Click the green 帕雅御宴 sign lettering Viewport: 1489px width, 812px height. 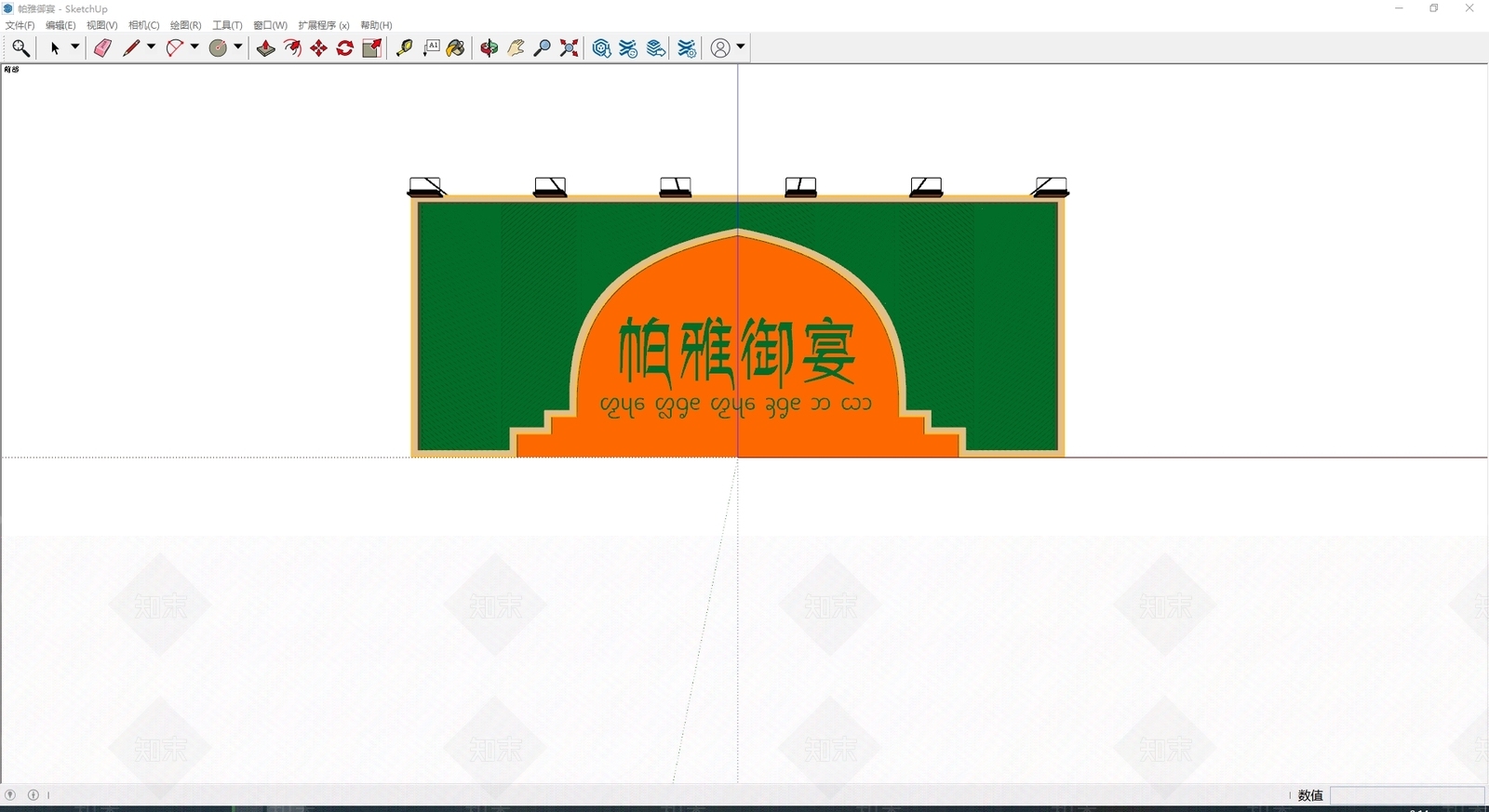tap(737, 352)
